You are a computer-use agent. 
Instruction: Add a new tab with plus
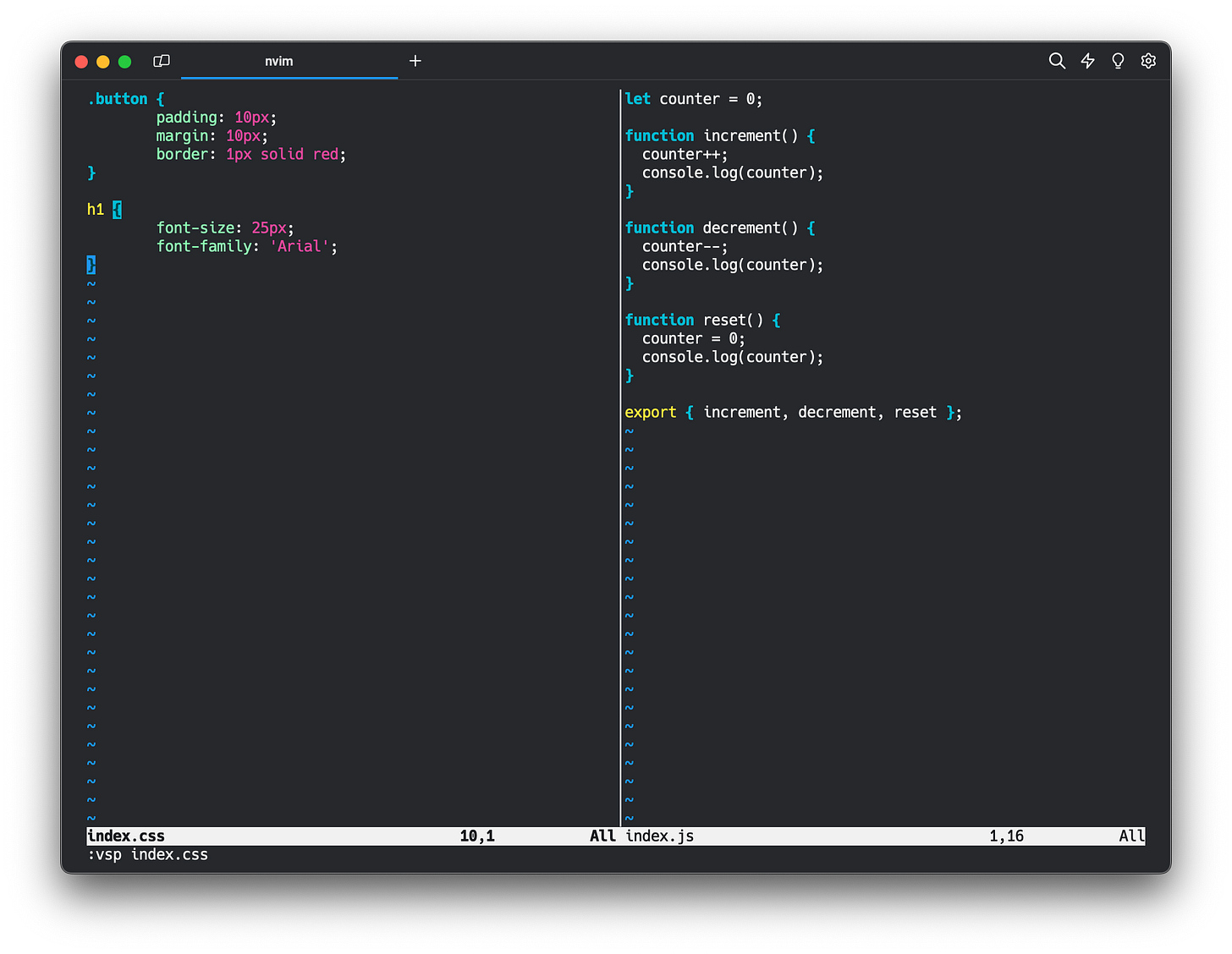click(415, 61)
